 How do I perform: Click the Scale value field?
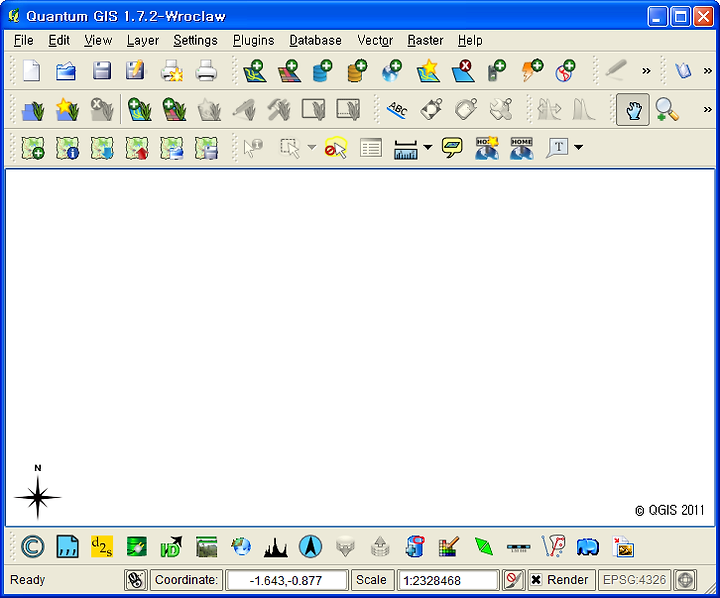click(x=448, y=580)
